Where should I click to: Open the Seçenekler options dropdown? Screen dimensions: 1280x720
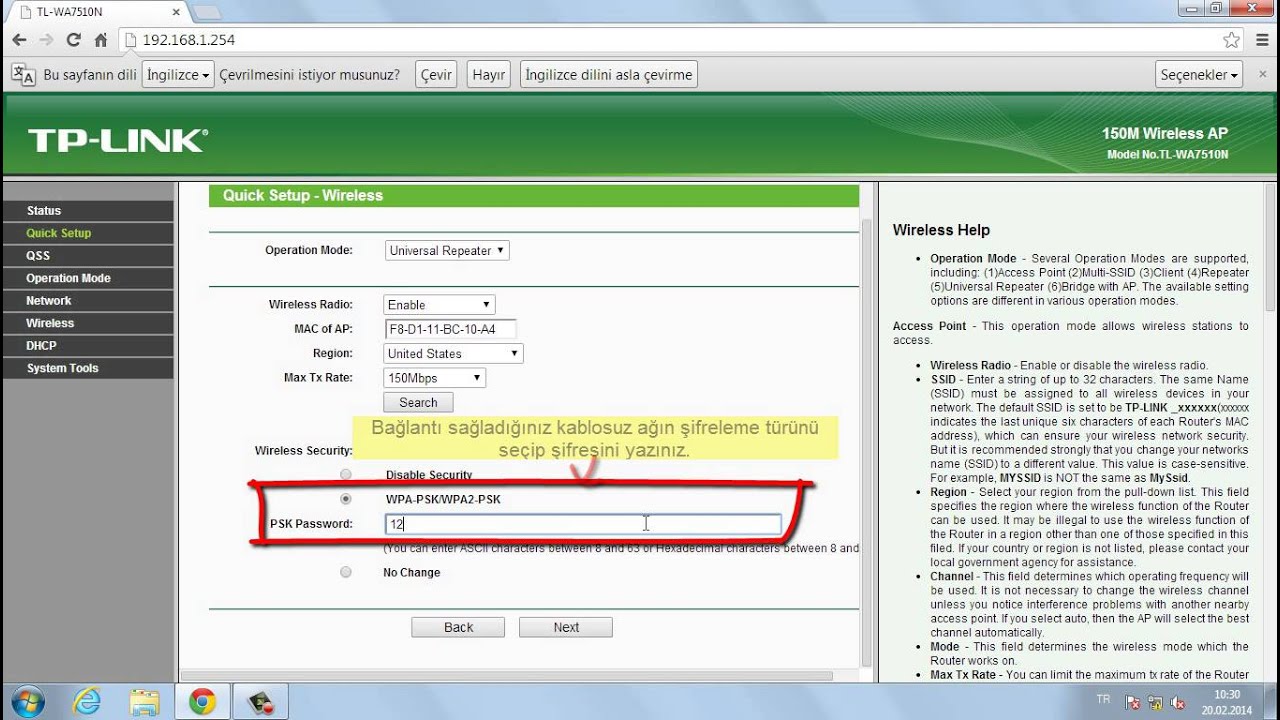pos(1200,75)
